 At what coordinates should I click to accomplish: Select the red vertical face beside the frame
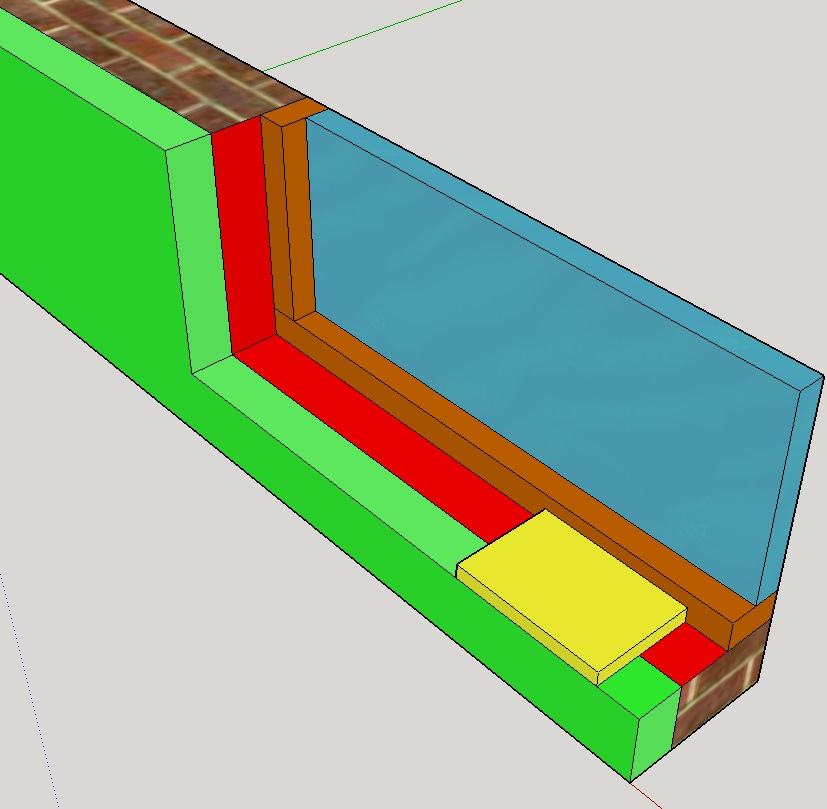[x=245, y=240]
